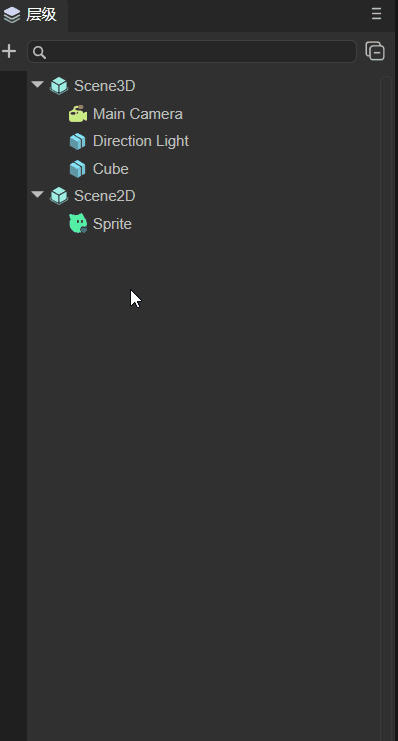Click the Scene3D cube icon
Screen dimensions: 398x741
point(59,86)
